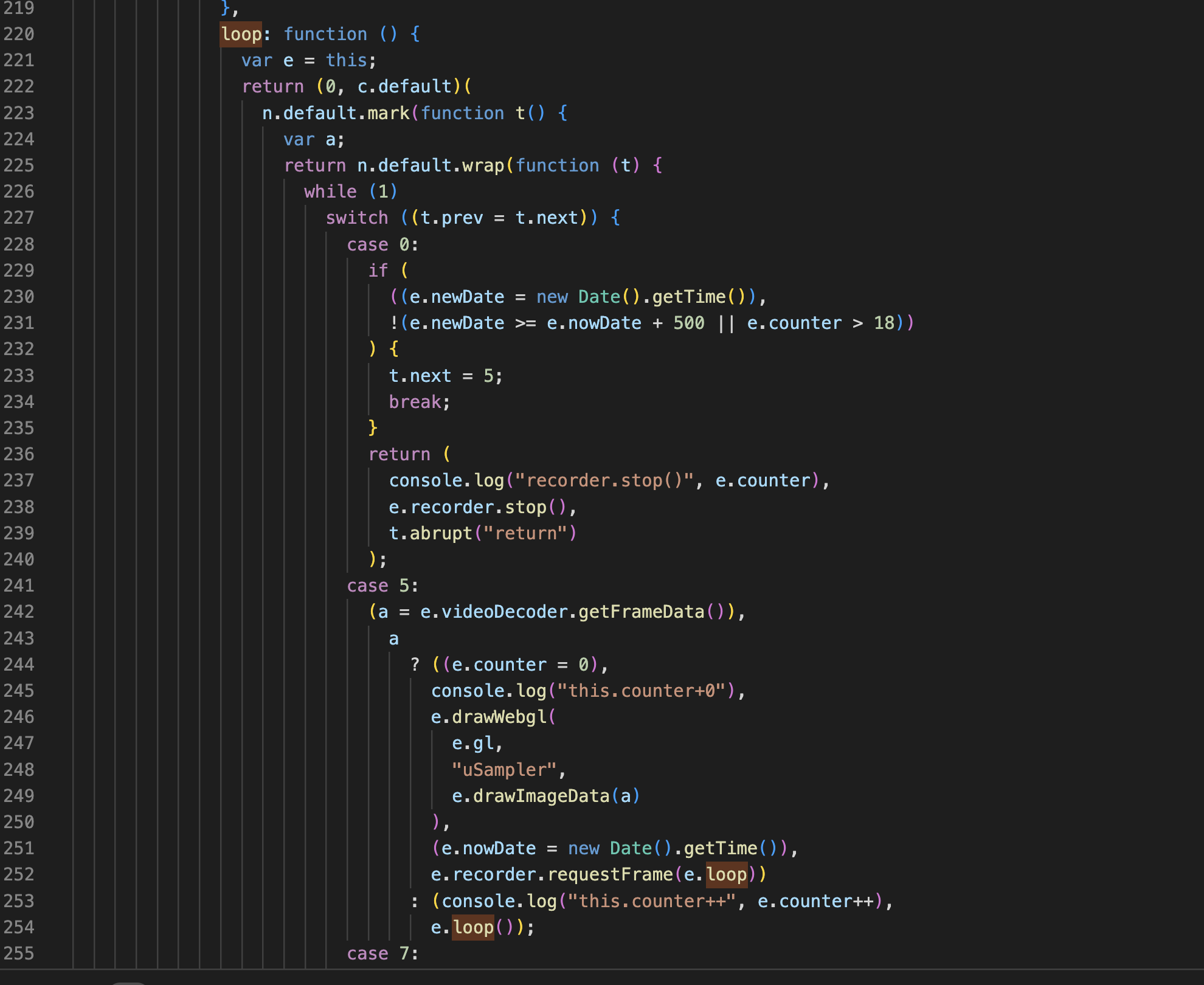Click line number 241 in the gutter
1204x985 pixels.
[18, 586]
